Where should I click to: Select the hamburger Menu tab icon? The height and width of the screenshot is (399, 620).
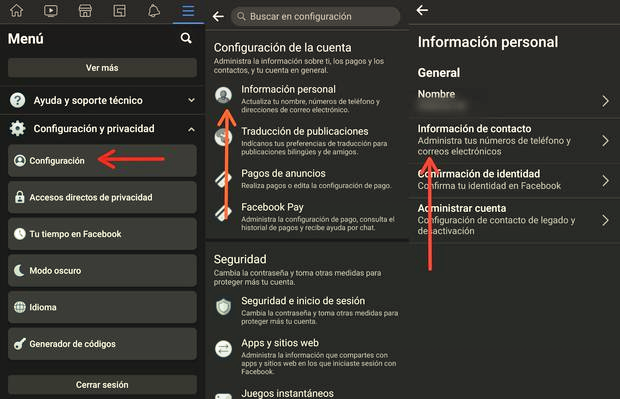(x=188, y=11)
